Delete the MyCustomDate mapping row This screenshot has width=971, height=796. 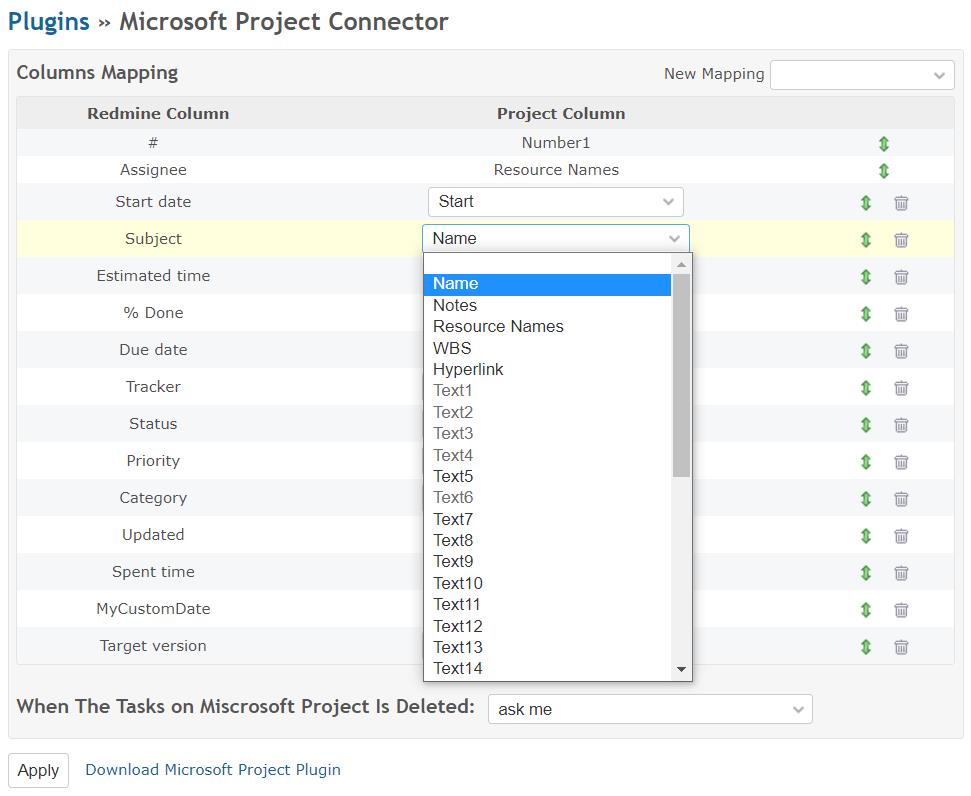(x=901, y=610)
